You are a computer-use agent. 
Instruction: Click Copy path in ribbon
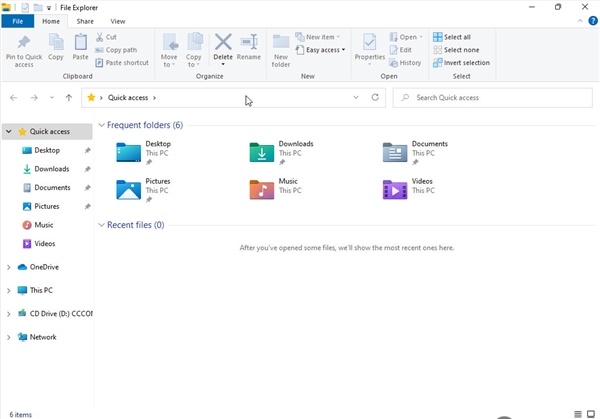pyautogui.click(x=116, y=50)
